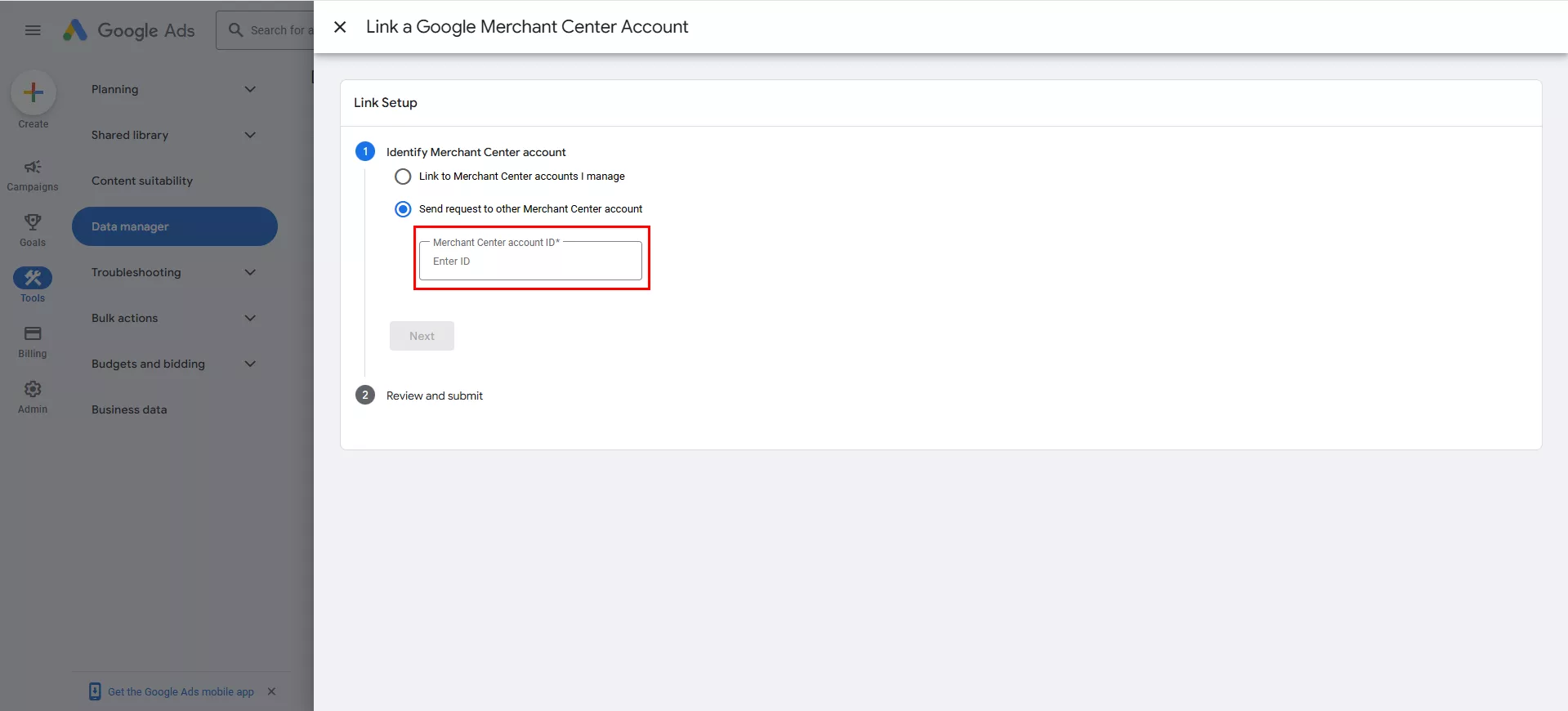The image size is (1568, 711).
Task: Click the Create plus icon
Action: (34, 92)
